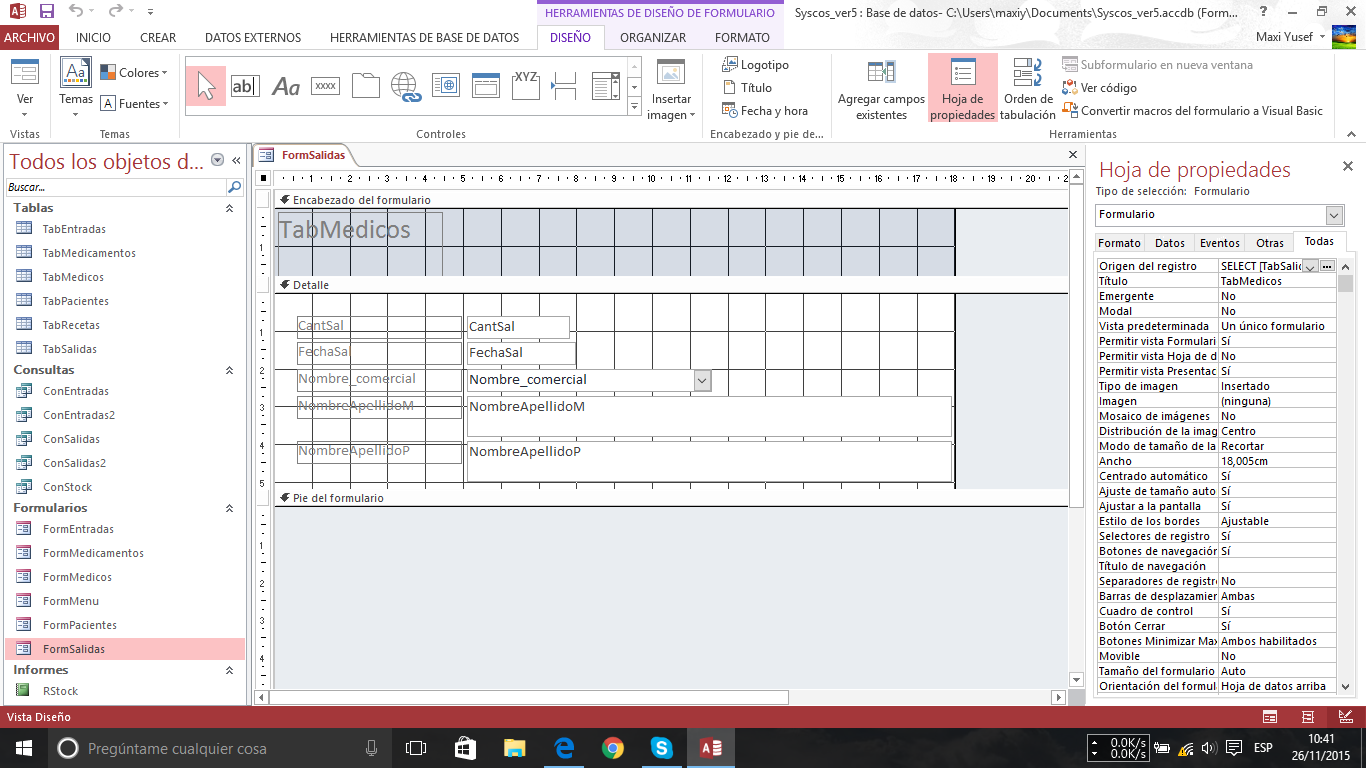Click the Origen del registro builder button
The height and width of the screenshot is (768, 1366).
(1327, 266)
